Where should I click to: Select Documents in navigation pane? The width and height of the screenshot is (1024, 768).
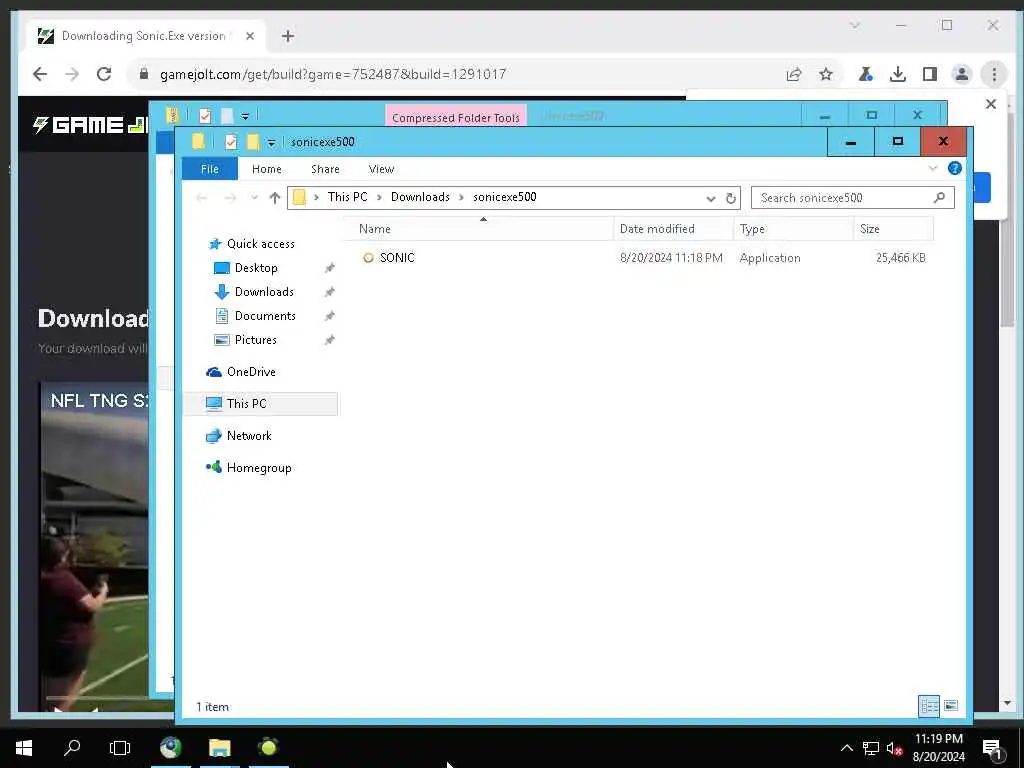point(265,316)
